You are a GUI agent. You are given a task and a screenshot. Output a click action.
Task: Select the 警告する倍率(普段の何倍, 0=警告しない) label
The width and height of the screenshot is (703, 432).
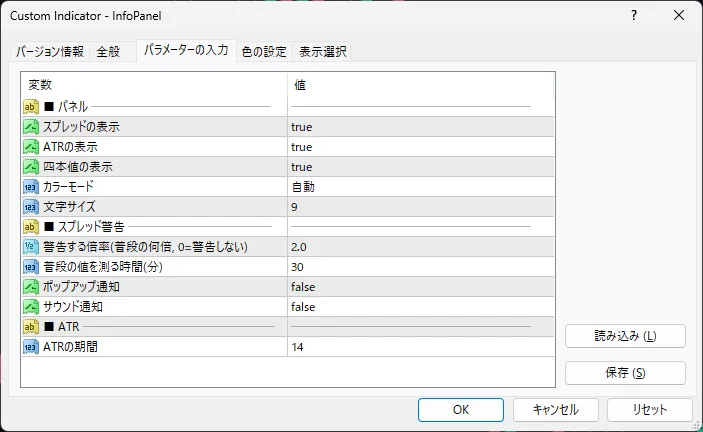146,247
